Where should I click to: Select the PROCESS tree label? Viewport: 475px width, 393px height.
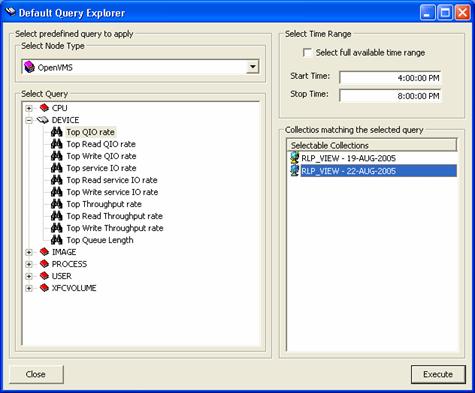pyautogui.click(x=69, y=264)
